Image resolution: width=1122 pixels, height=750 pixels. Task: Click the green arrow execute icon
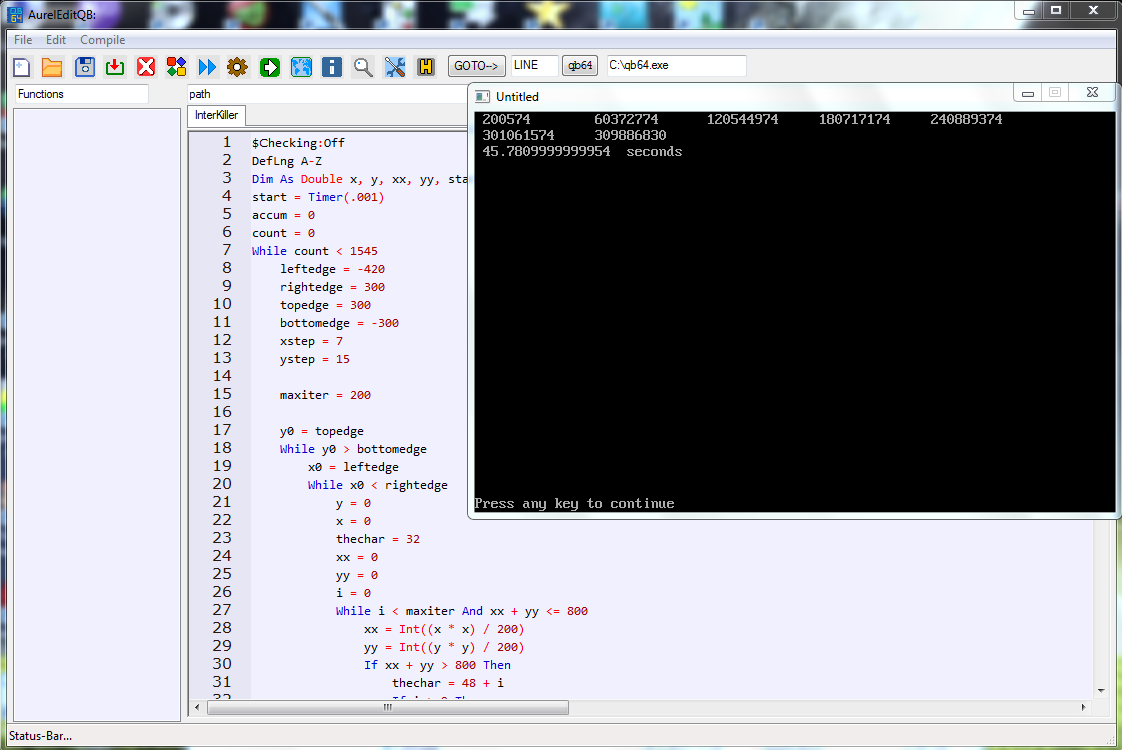pos(270,67)
